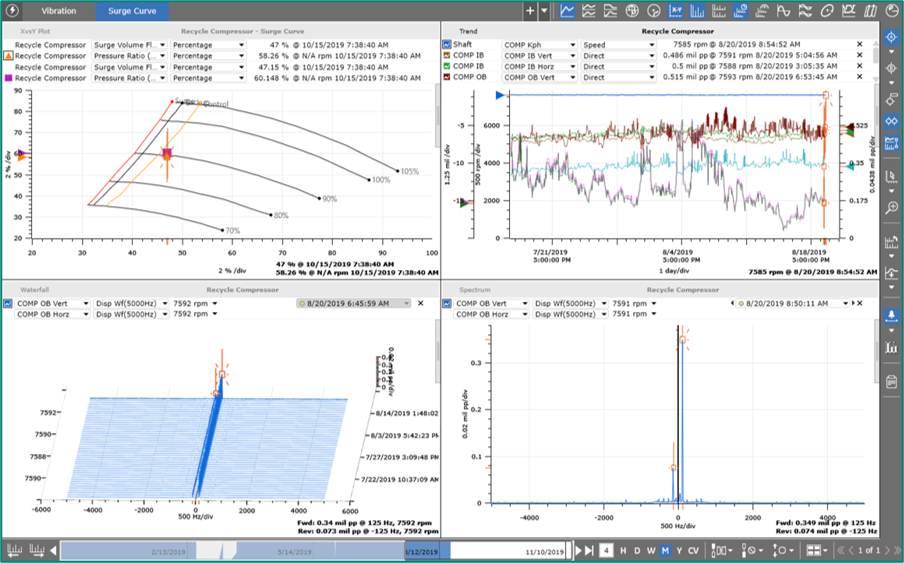Click the Orbit plot toolbar icon

[827, 10]
